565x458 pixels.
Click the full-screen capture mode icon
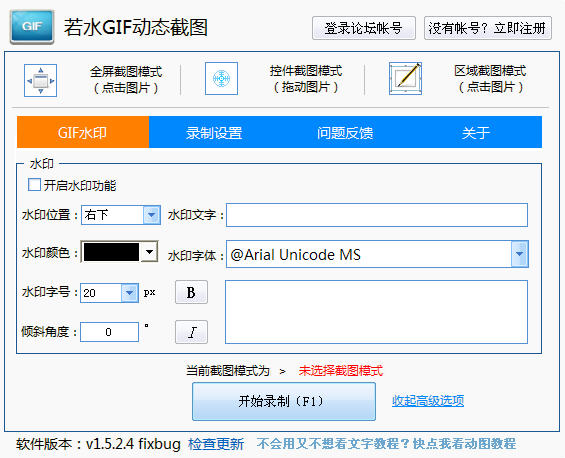tap(40, 80)
